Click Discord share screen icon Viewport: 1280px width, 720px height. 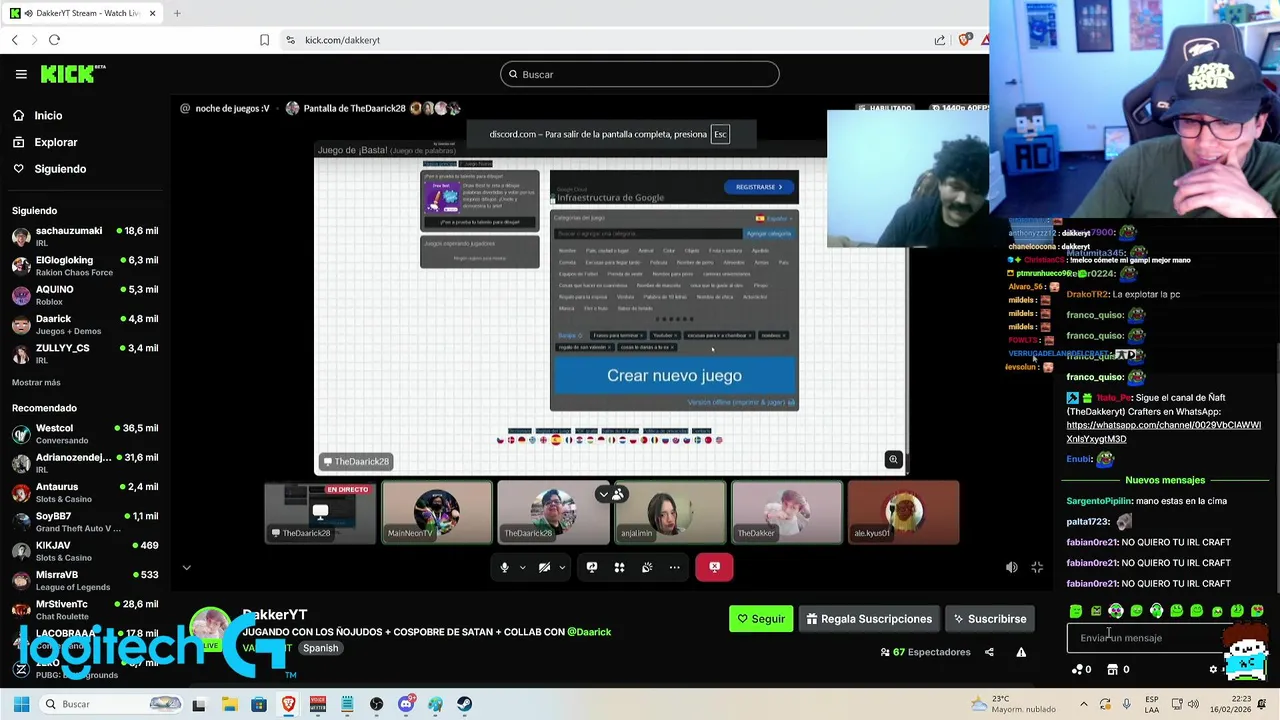592,567
